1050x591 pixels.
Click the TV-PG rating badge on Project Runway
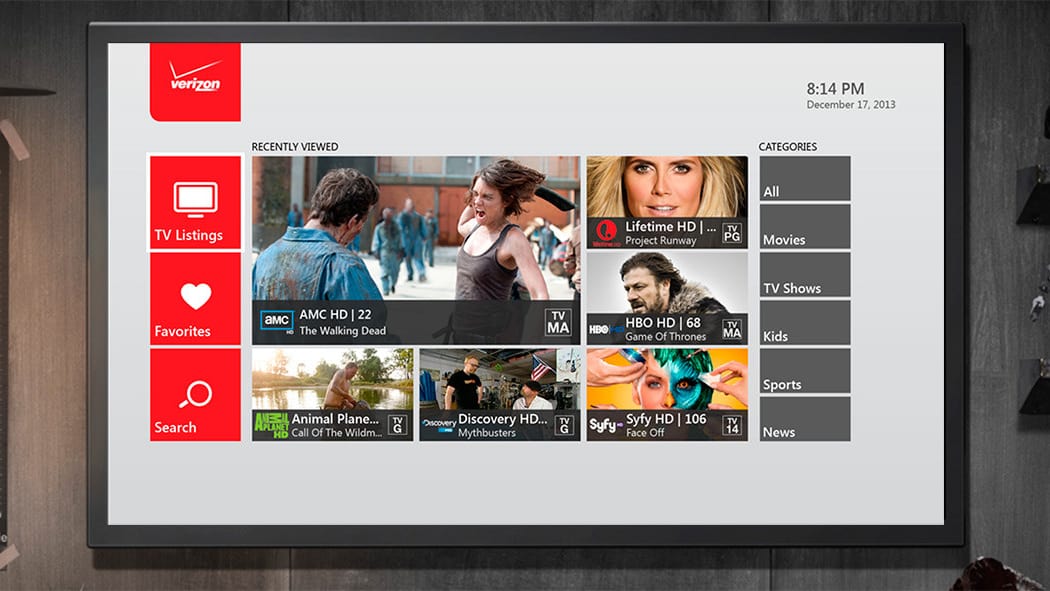click(732, 233)
